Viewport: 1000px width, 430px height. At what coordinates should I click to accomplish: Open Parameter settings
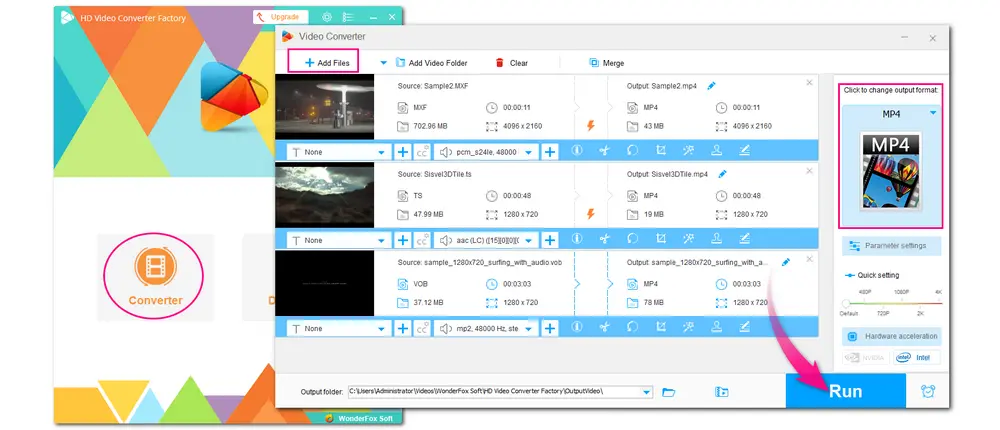[892, 245]
